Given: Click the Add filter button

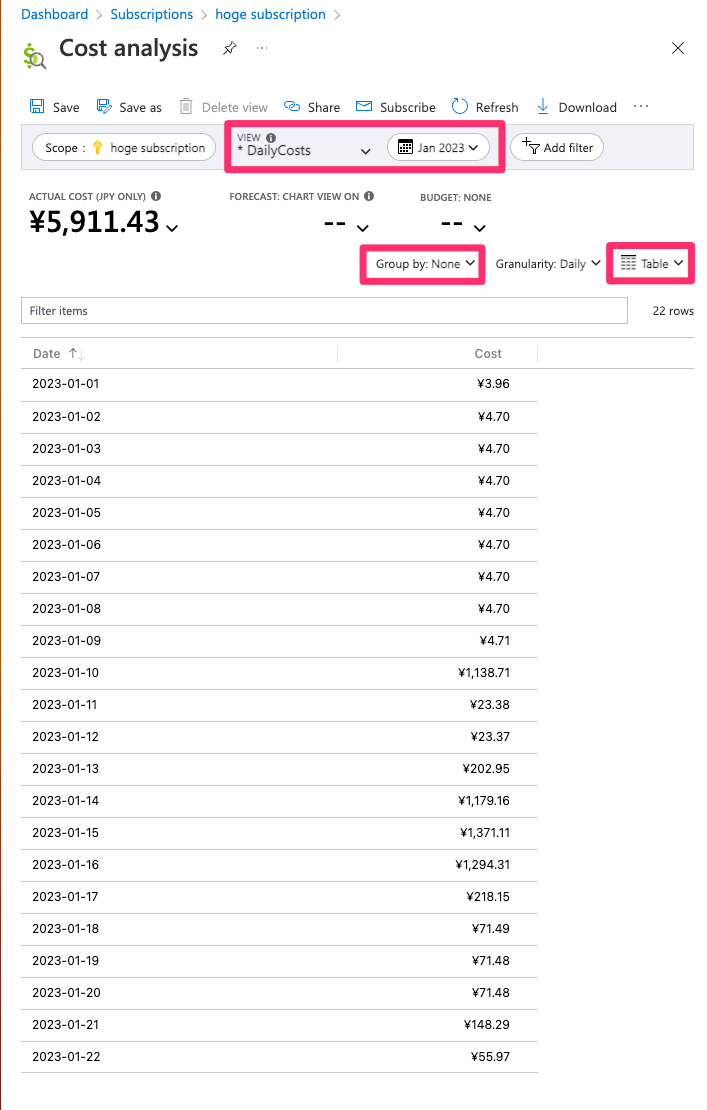Looking at the screenshot, I should [x=557, y=148].
